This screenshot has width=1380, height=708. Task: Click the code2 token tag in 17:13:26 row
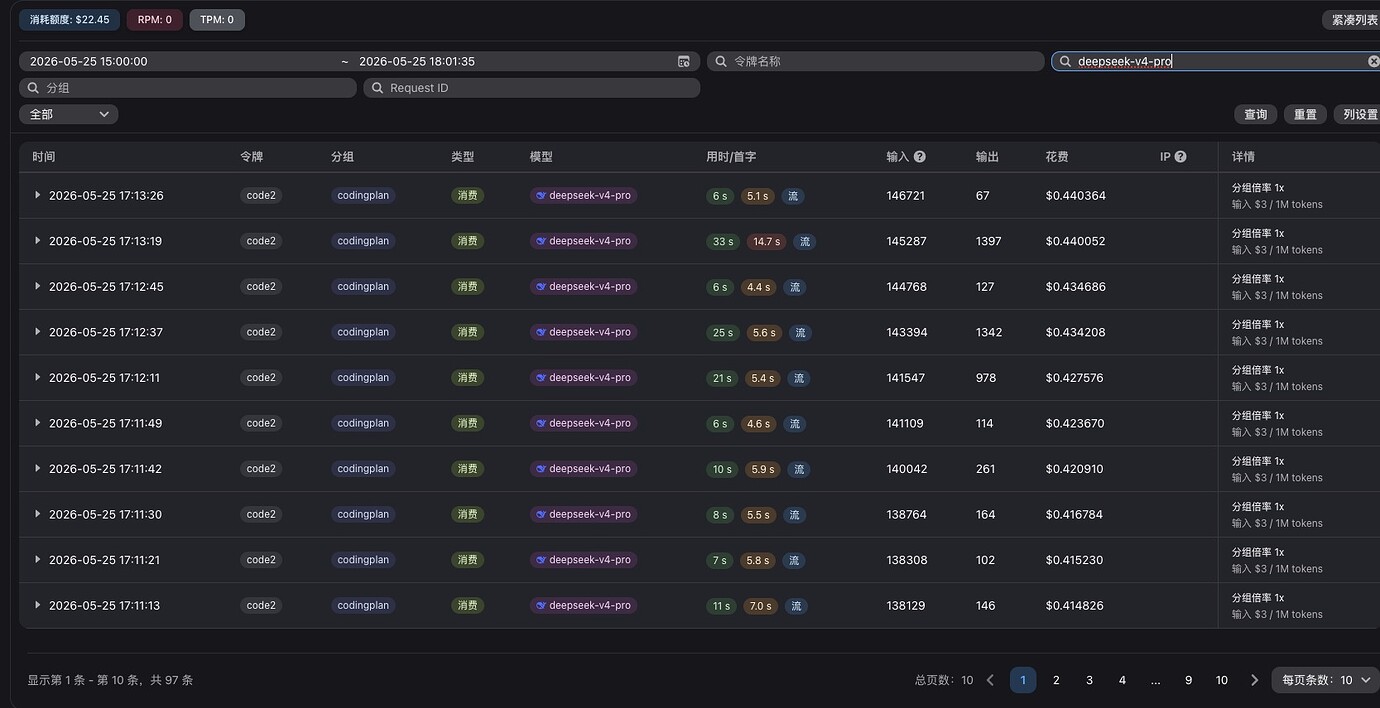click(x=261, y=196)
